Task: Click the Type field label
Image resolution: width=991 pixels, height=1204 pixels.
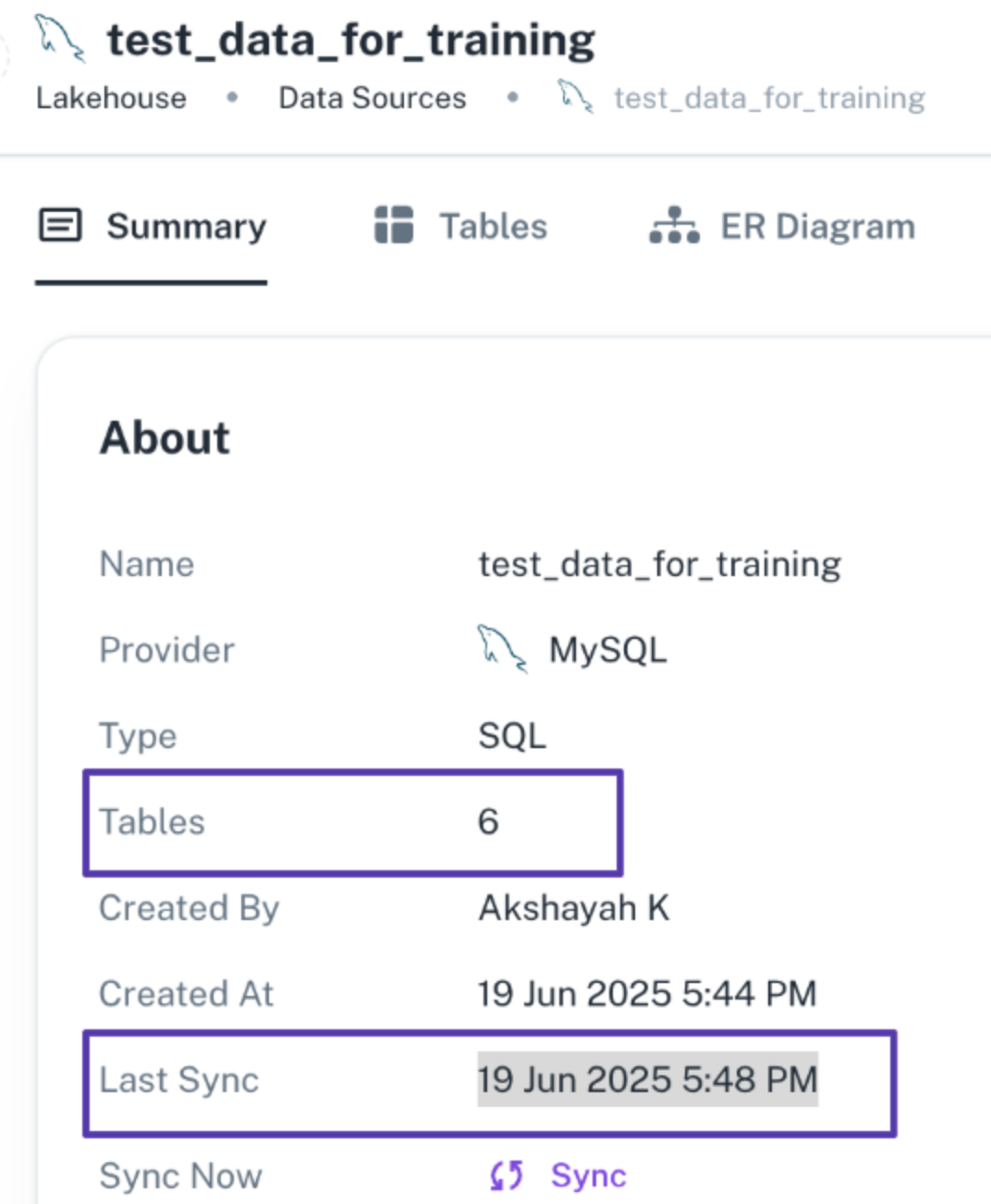Action: point(138,737)
